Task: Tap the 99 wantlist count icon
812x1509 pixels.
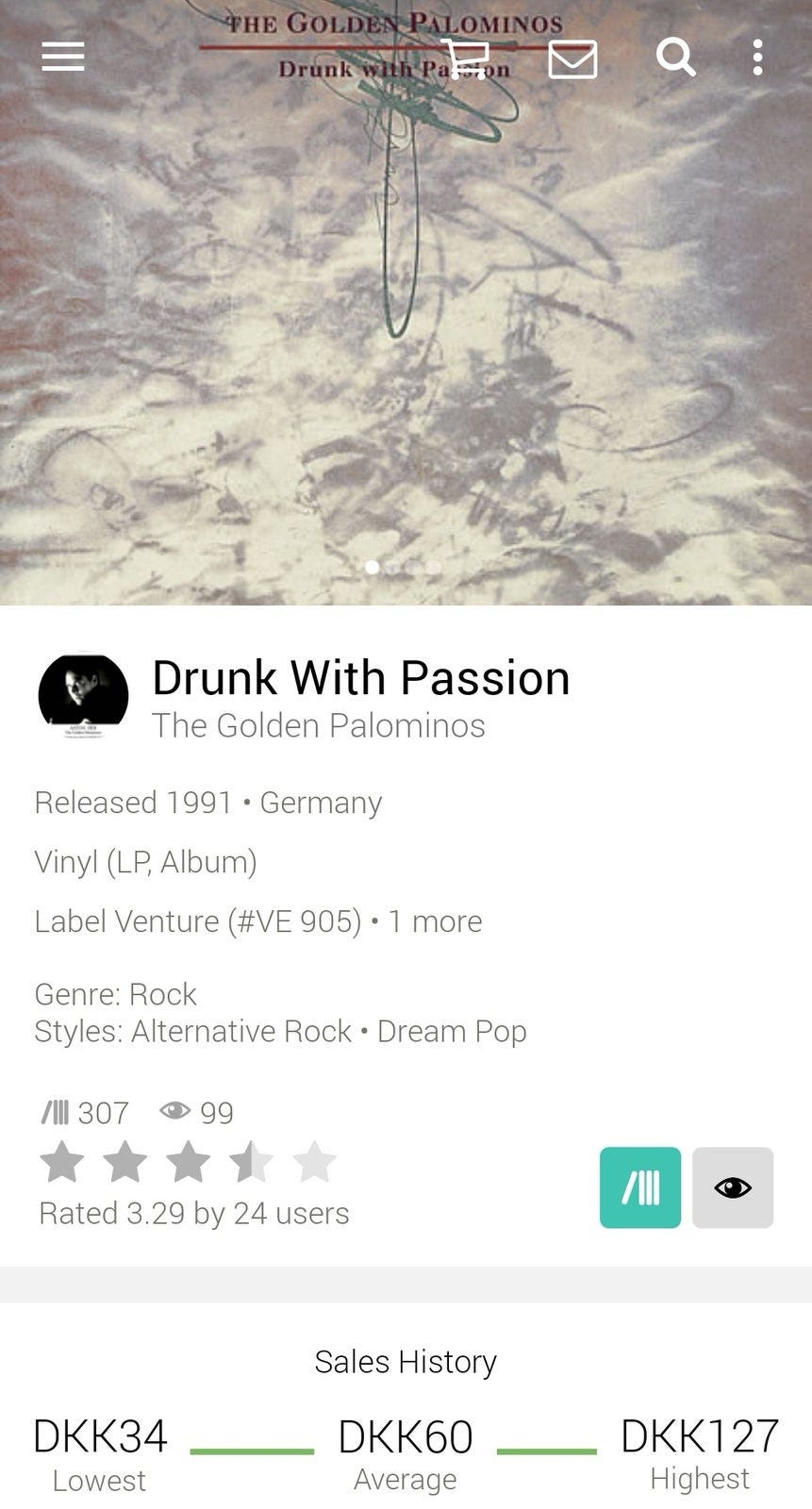Action: point(175,1111)
